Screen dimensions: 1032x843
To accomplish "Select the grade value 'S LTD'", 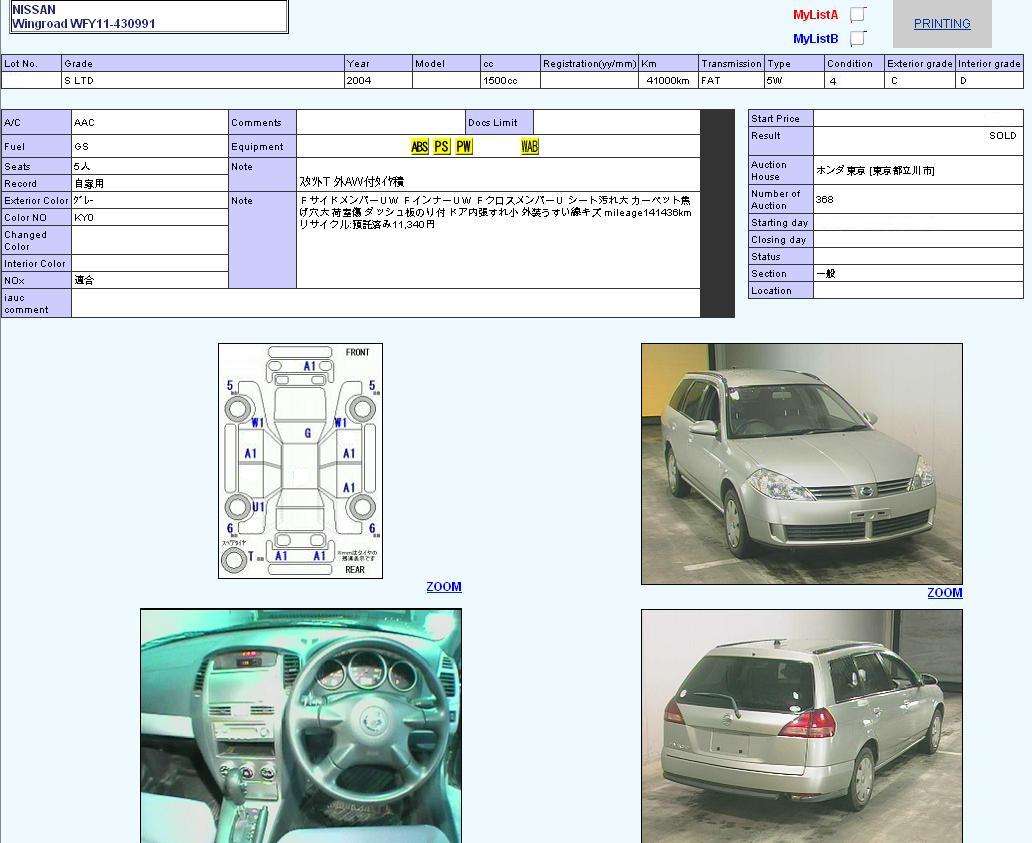I will click(x=79, y=80).
